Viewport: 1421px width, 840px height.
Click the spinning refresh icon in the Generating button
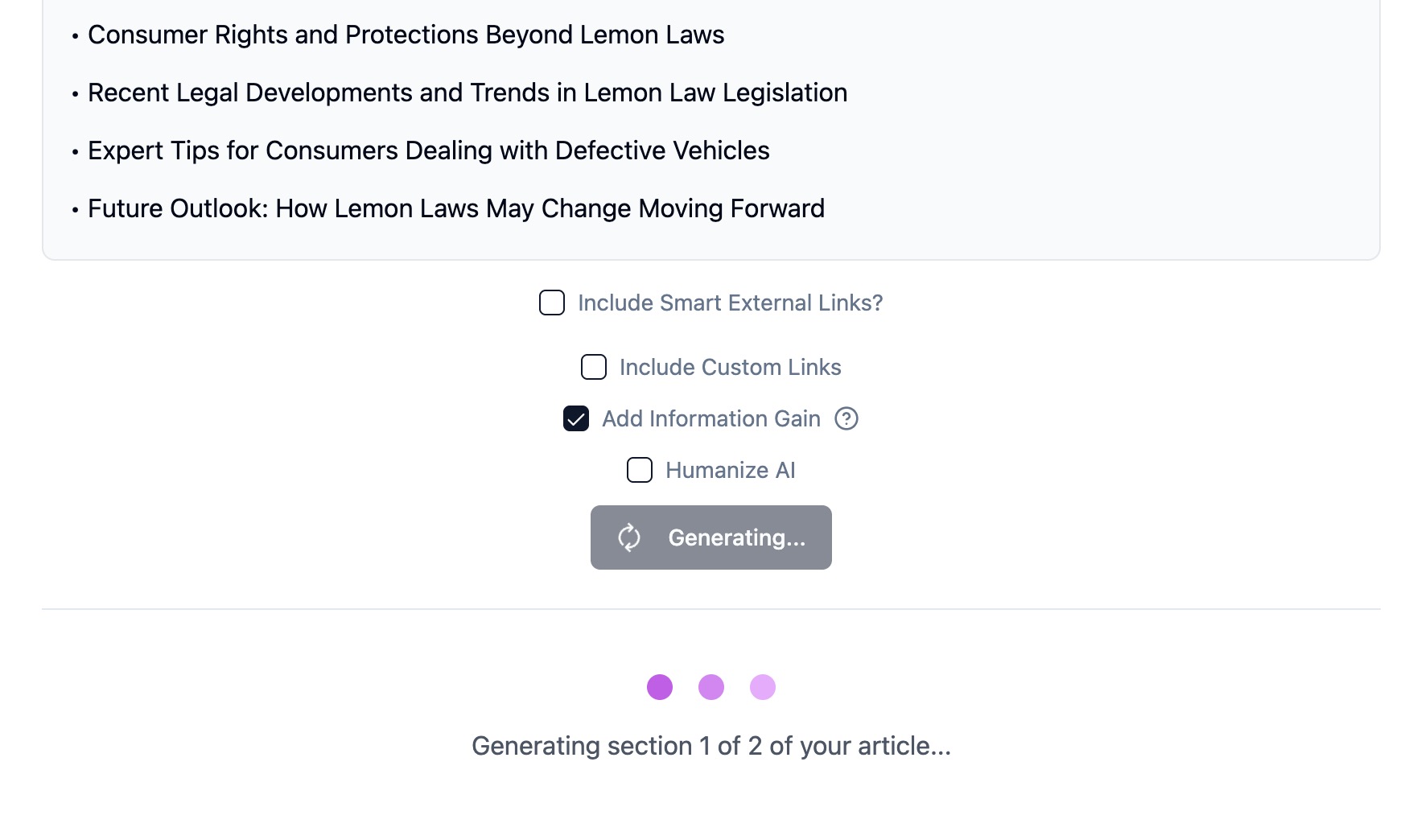[629, 537]
